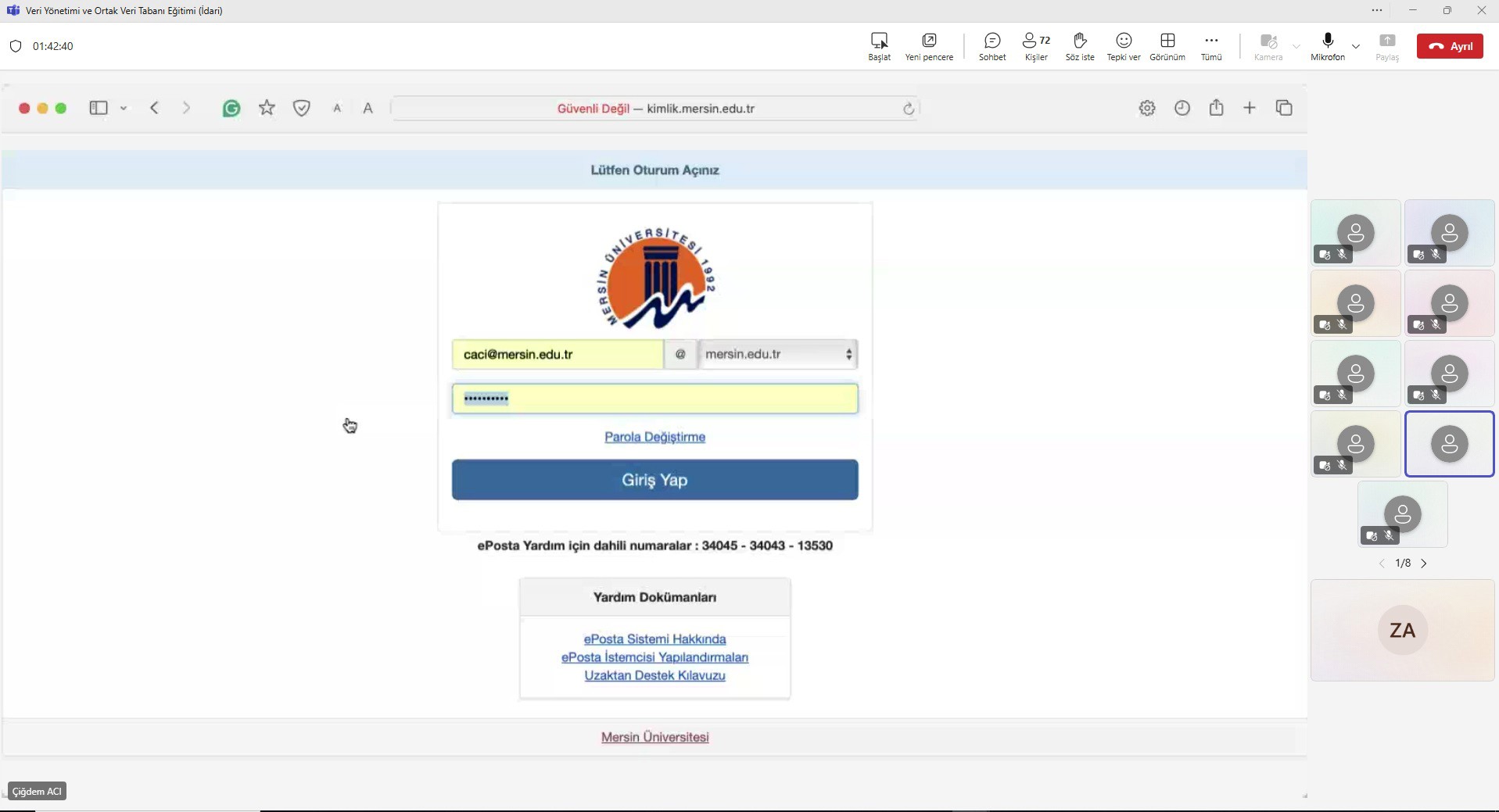Screen dimensions: 1499x812
Task: Change layout via Görünüm
Action: [x=1167, y=46]
